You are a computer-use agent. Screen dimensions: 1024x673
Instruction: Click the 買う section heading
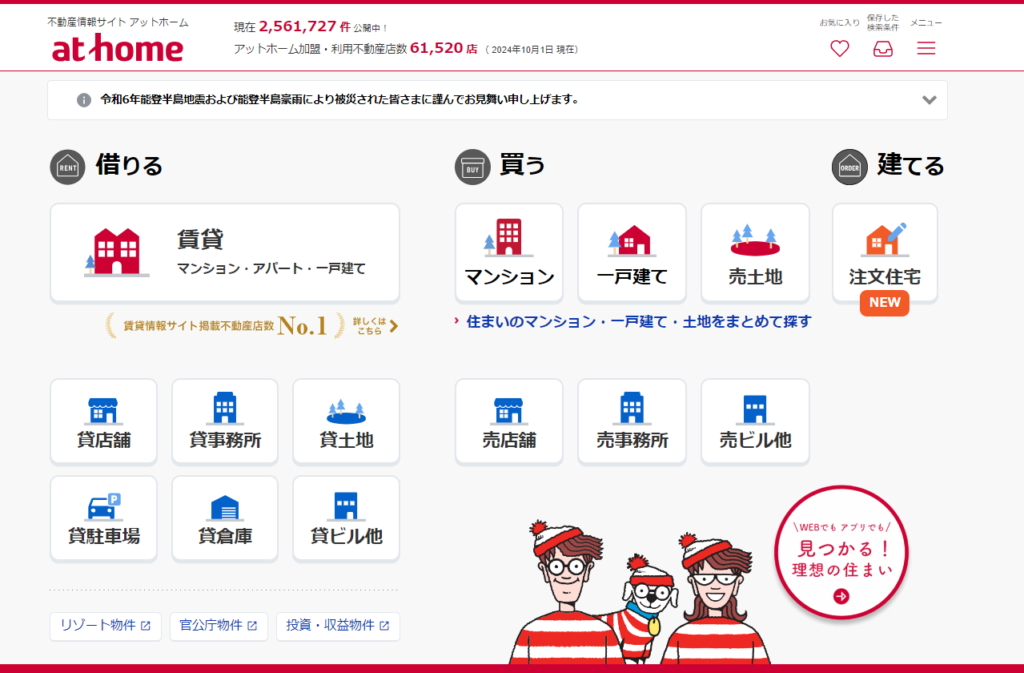point(522,166)
